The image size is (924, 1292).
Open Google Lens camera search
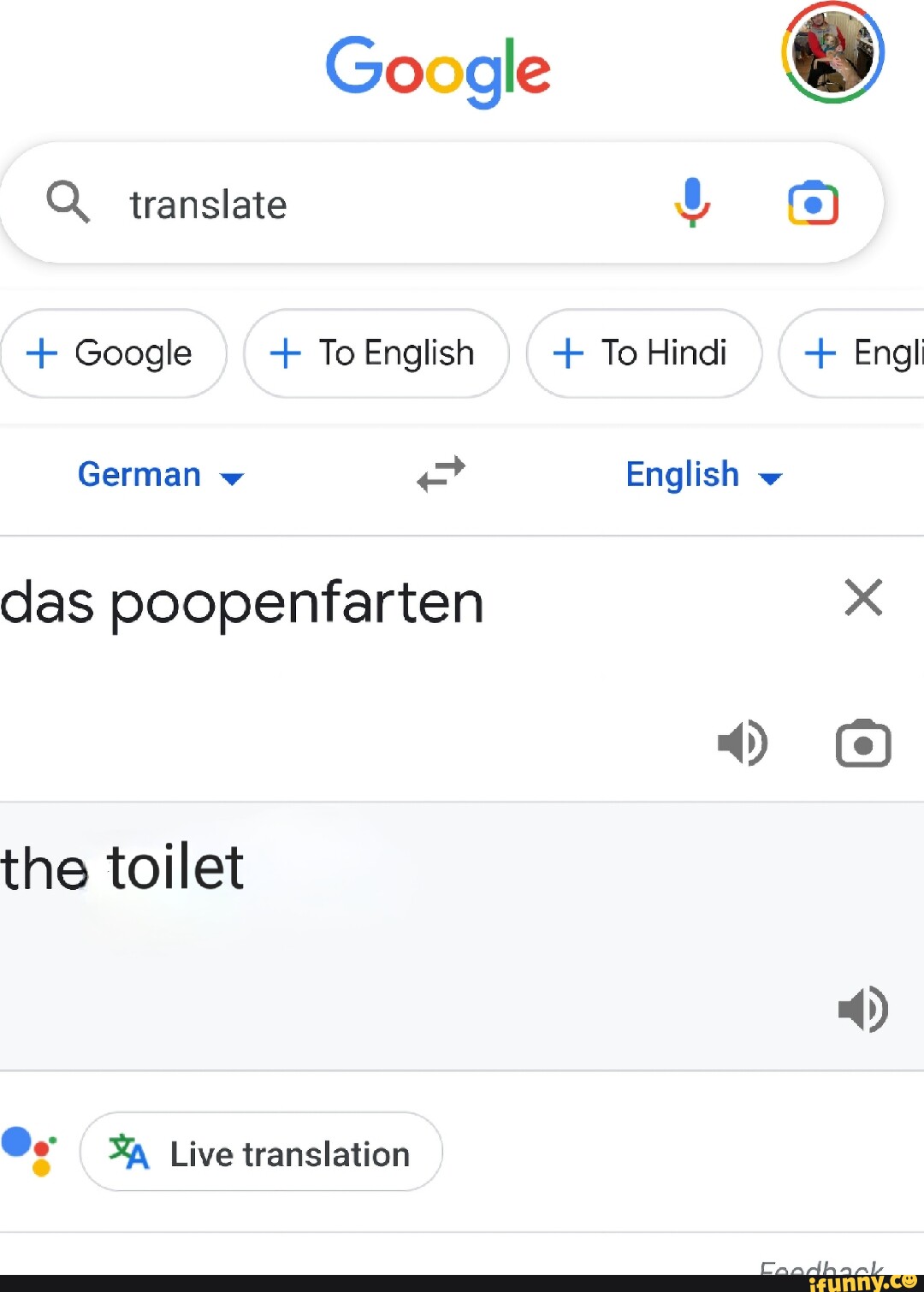[x=813, y=204]
